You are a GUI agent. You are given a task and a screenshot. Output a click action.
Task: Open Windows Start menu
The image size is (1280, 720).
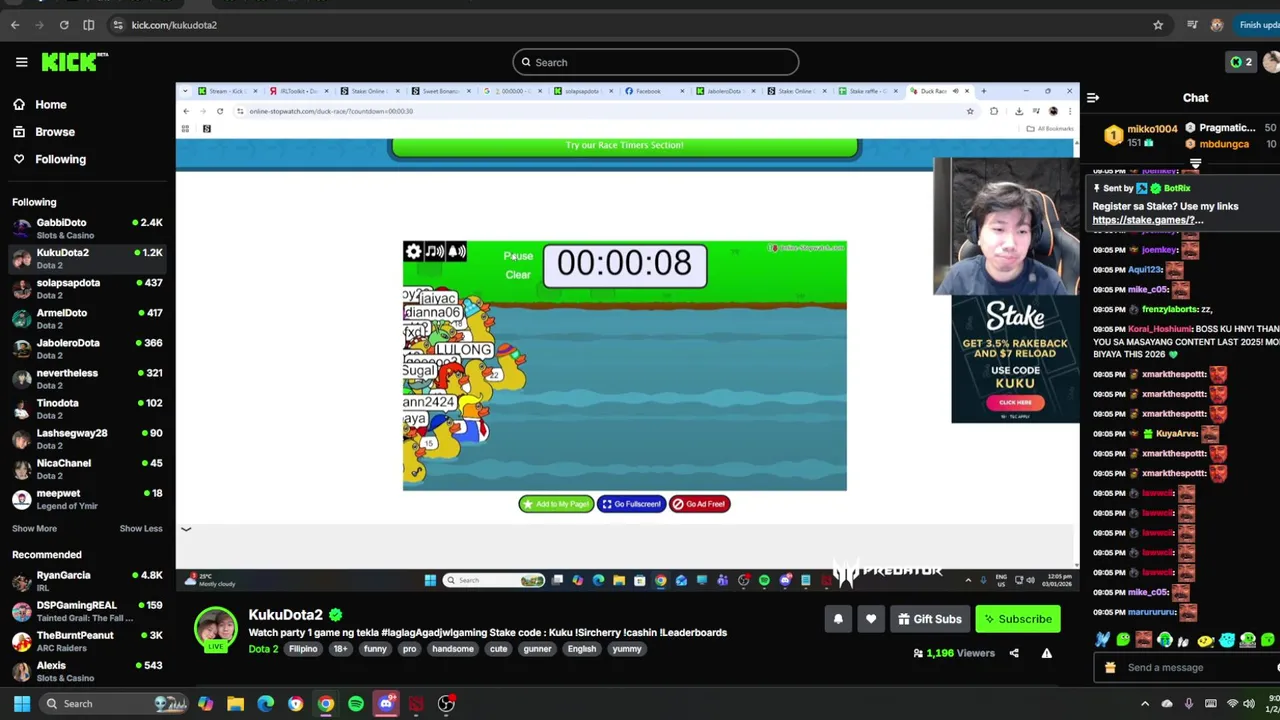pos(22,704)
